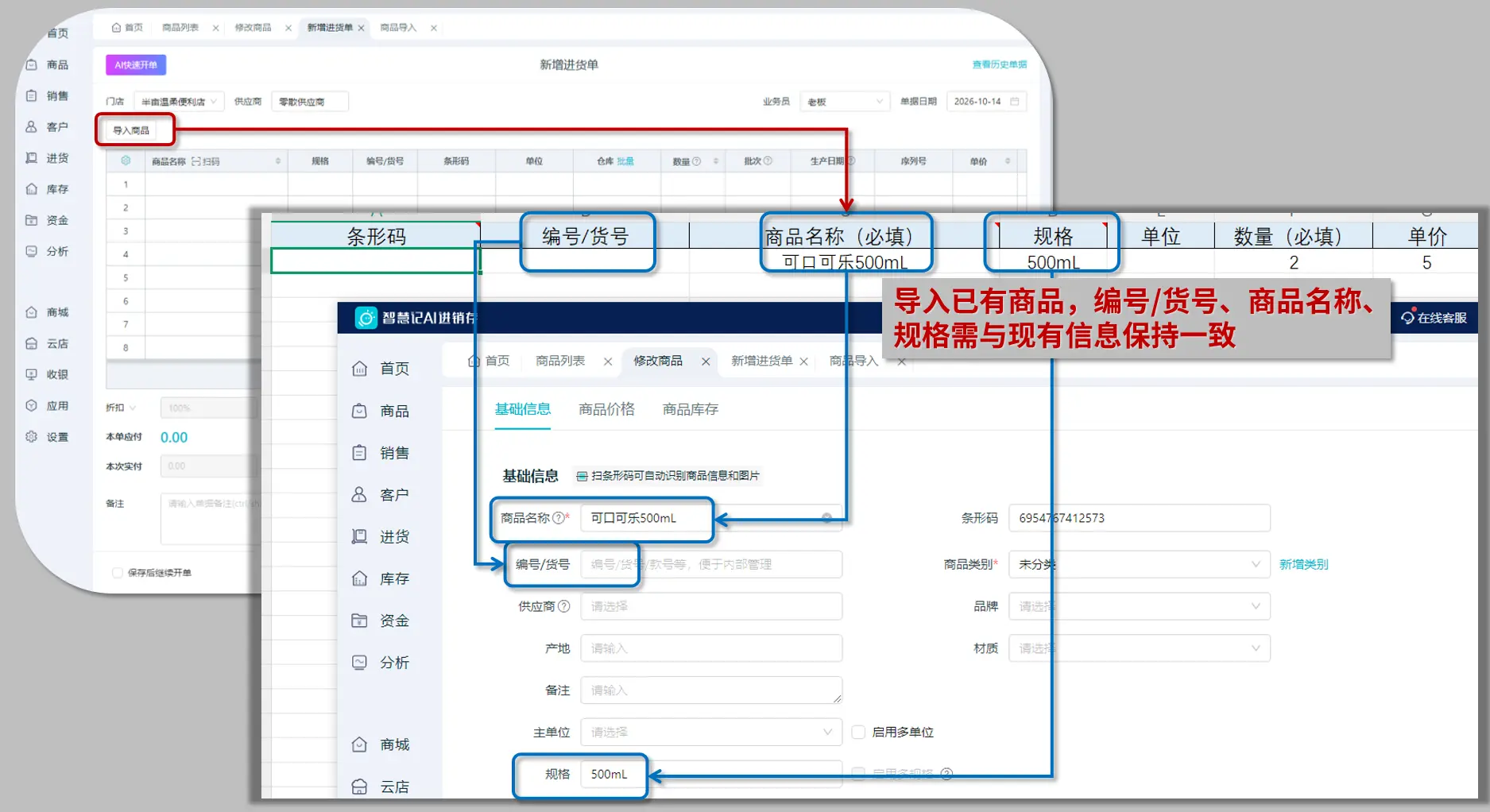The height and width of the screenshot is (812, 1490).
Task: Open the 门店 store dropdown in the back window
Action: click(x=178, y=102)
